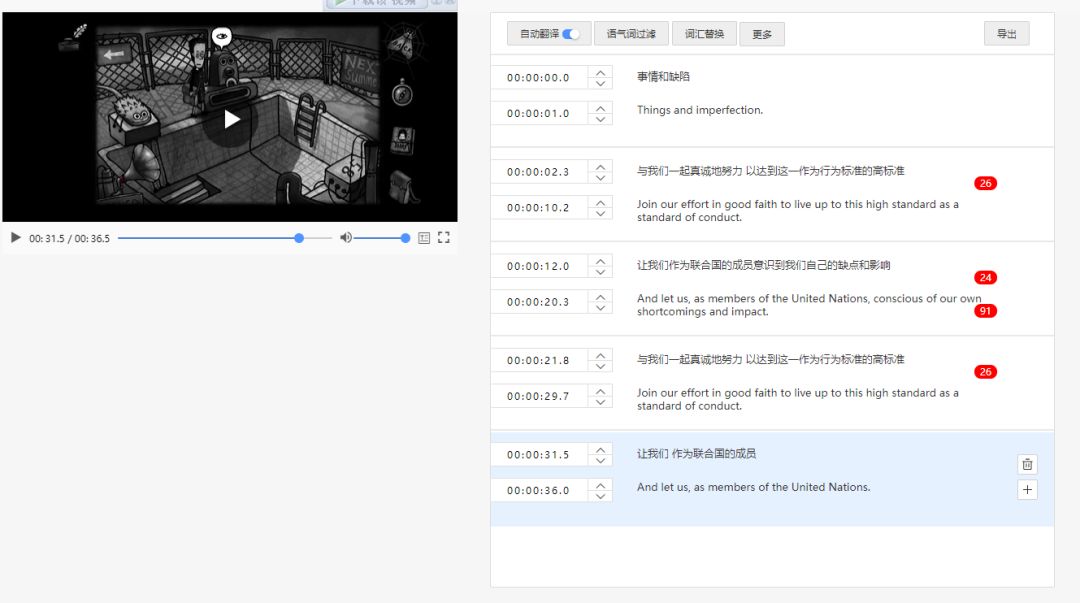The image size is (1080, 603).
Task: Click the red 91 badge
Action: 986,311
